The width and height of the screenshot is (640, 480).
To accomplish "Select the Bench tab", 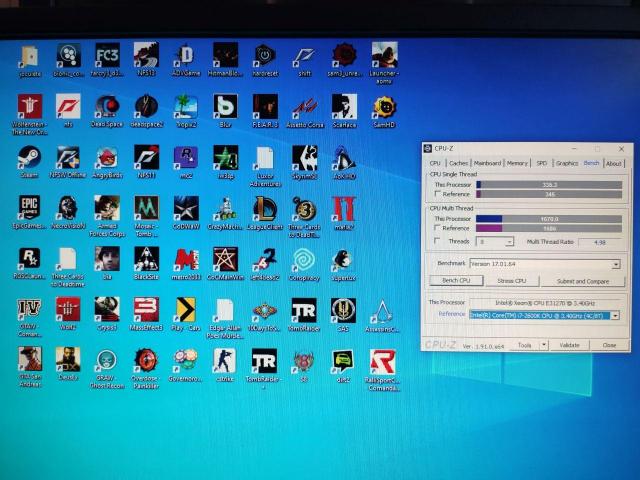I will click(x=591, y=162).
